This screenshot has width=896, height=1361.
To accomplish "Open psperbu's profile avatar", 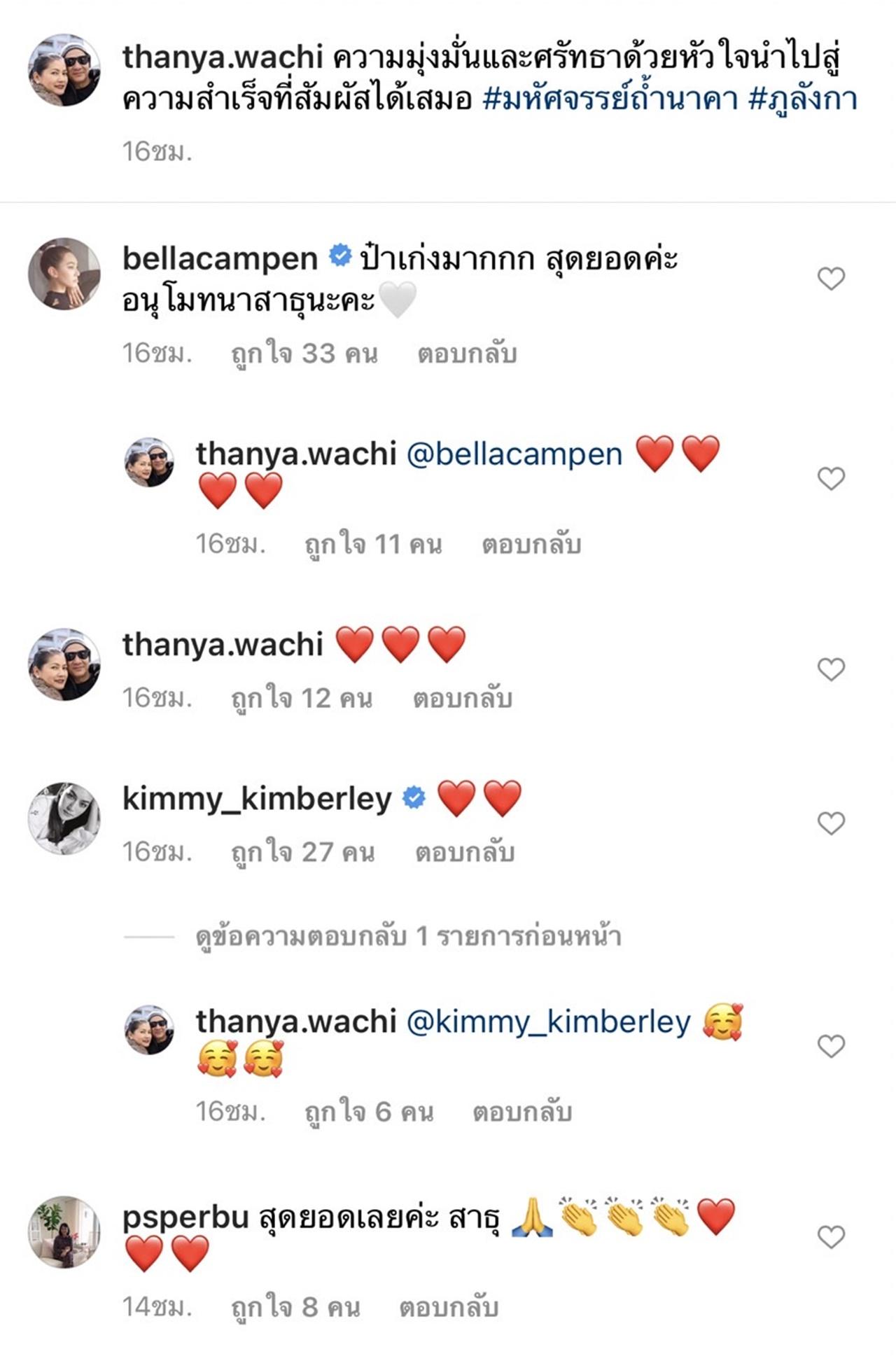I will pos(64,1232).
